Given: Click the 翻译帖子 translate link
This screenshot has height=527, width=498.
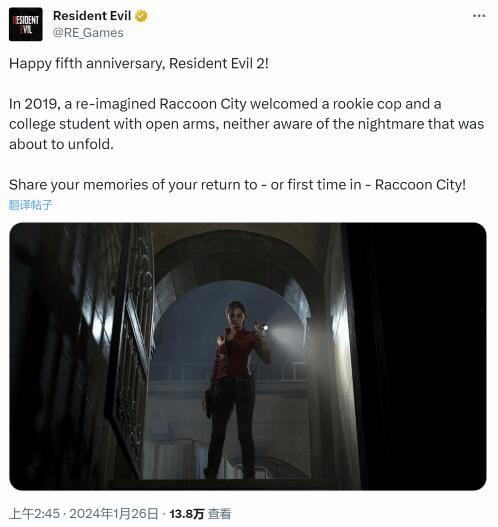Looking at the screenshot, I should tap(31, 205).
